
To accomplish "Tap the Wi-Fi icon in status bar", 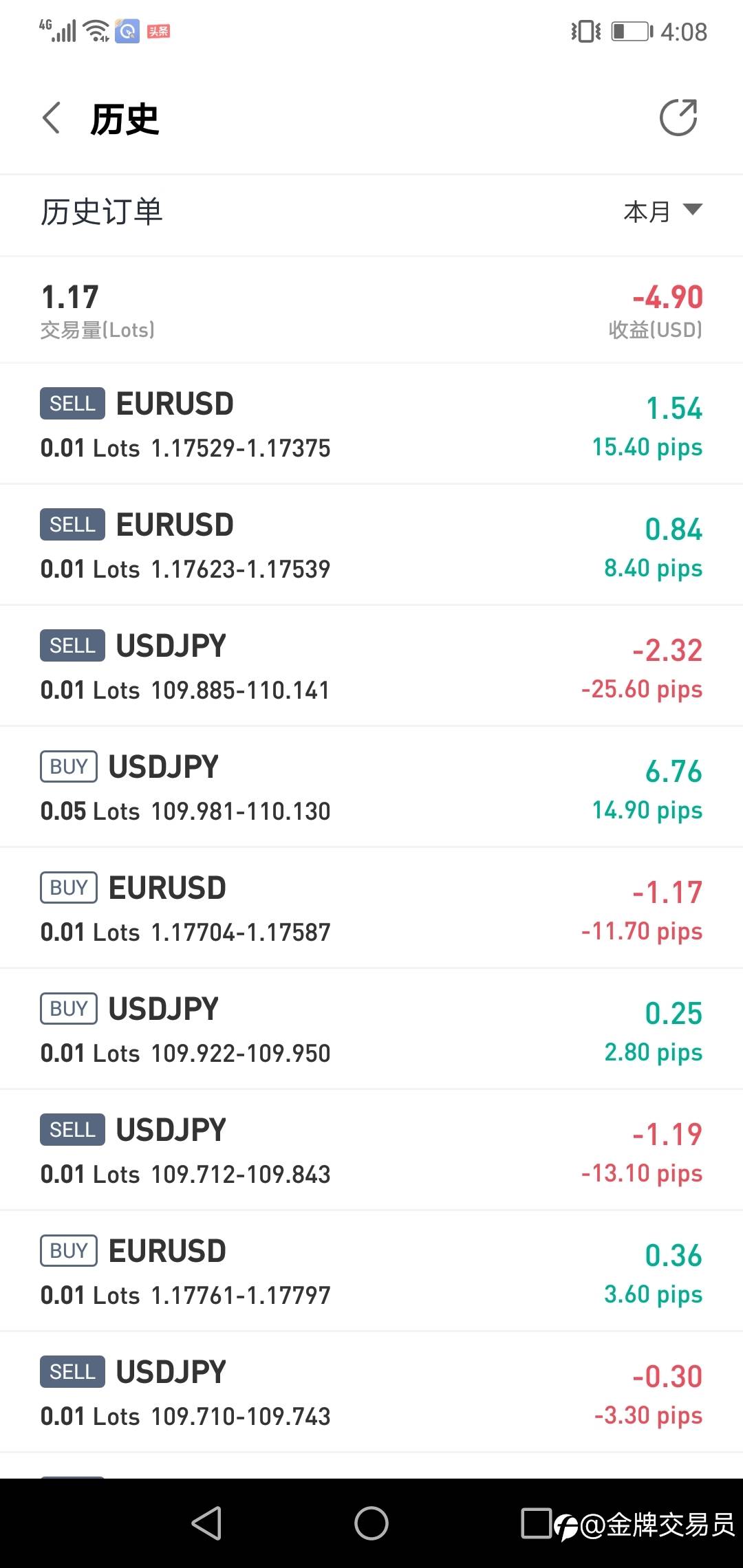I will (96, 31).
